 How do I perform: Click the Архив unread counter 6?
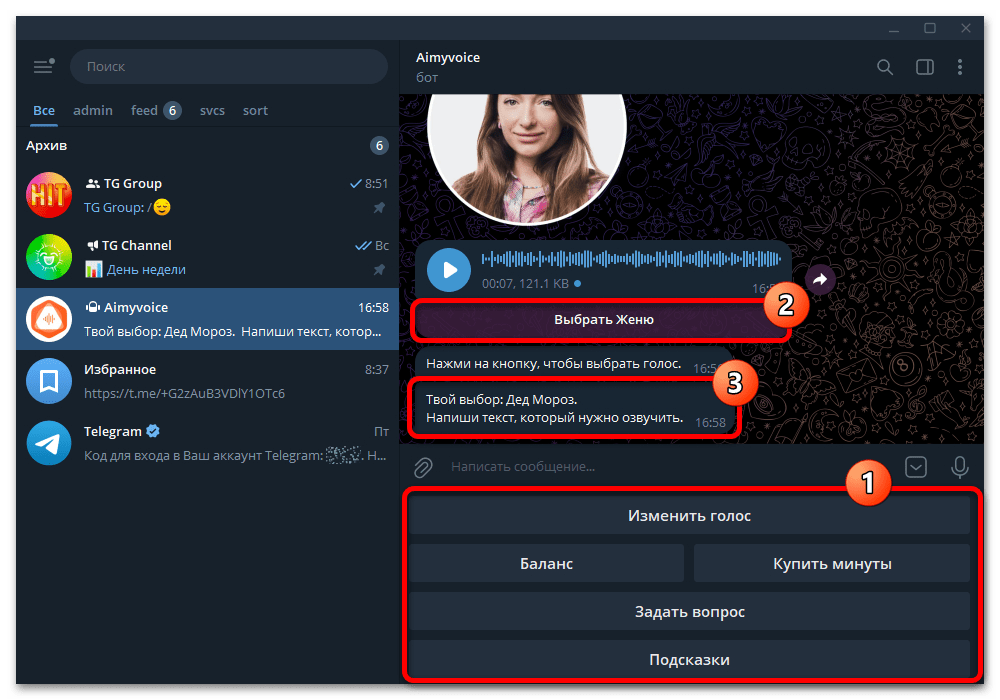(379, 145)
